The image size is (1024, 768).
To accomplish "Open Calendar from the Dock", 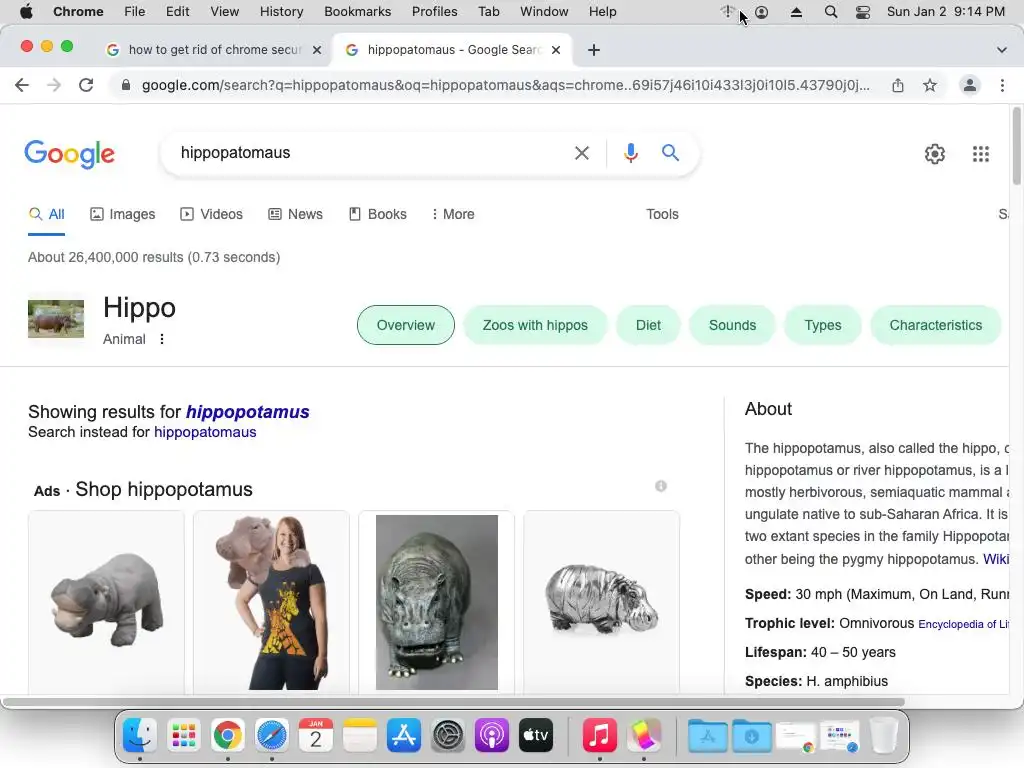I will click(316, 735).
